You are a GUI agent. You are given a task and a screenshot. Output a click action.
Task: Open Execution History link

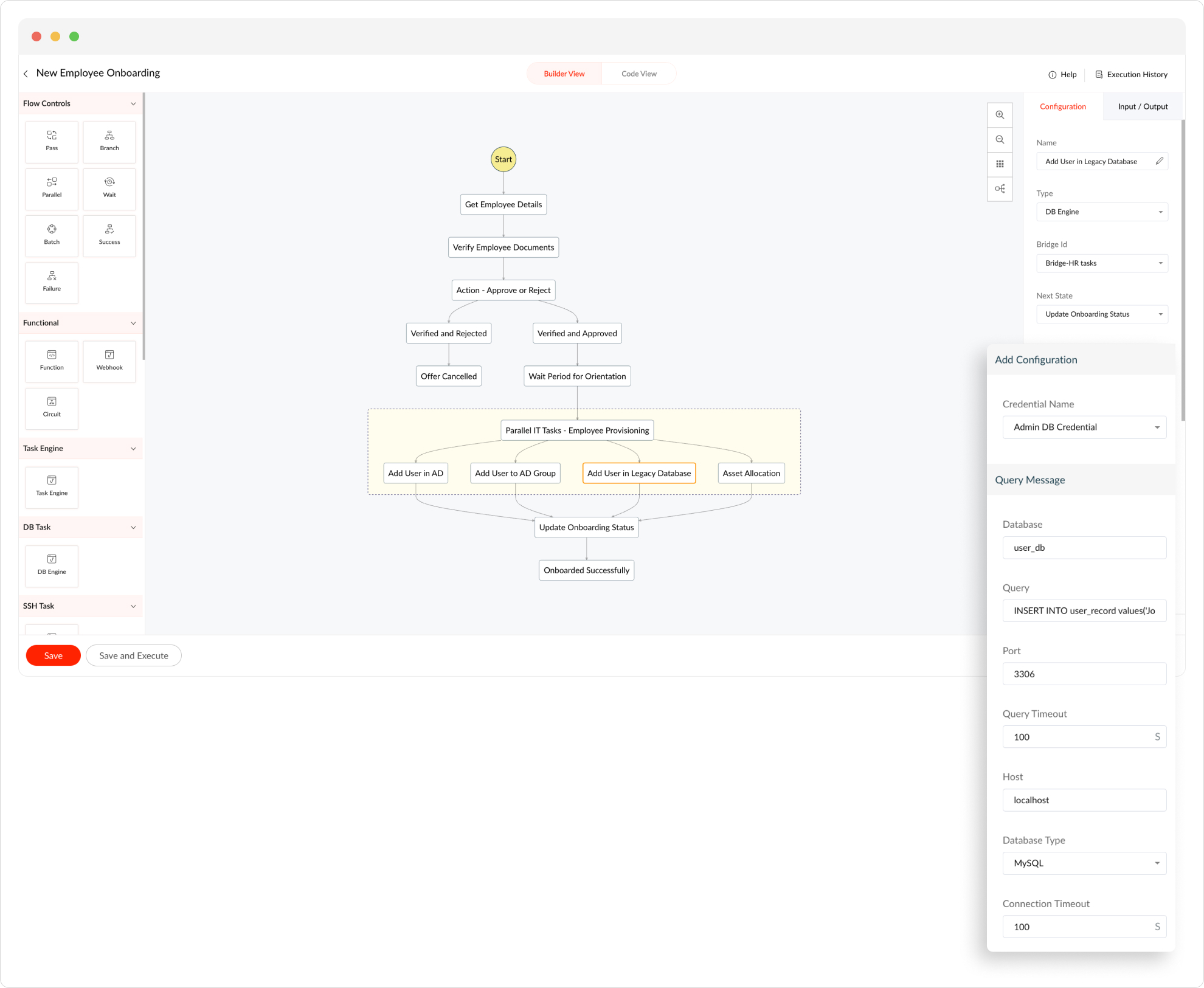[x=1131, y=74]
